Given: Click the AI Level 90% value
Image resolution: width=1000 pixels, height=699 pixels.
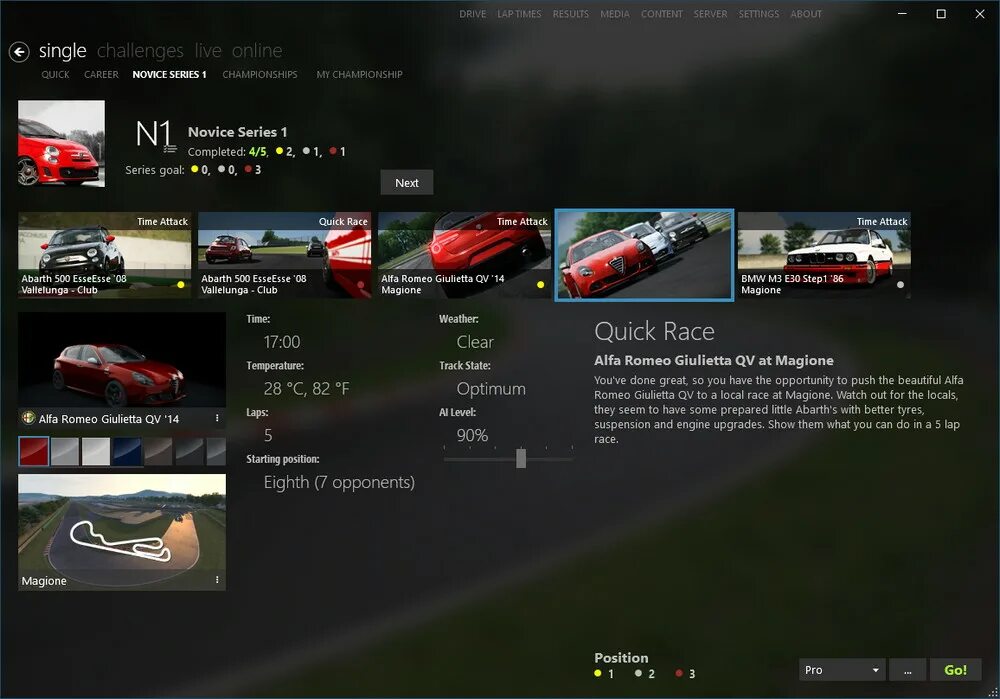Looking at the screenshot, I should click(473, 436).
